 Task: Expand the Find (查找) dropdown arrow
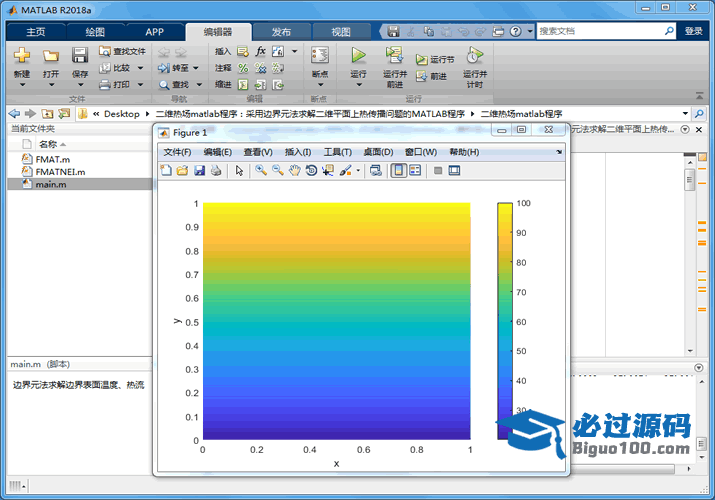[x=199, y=85]
